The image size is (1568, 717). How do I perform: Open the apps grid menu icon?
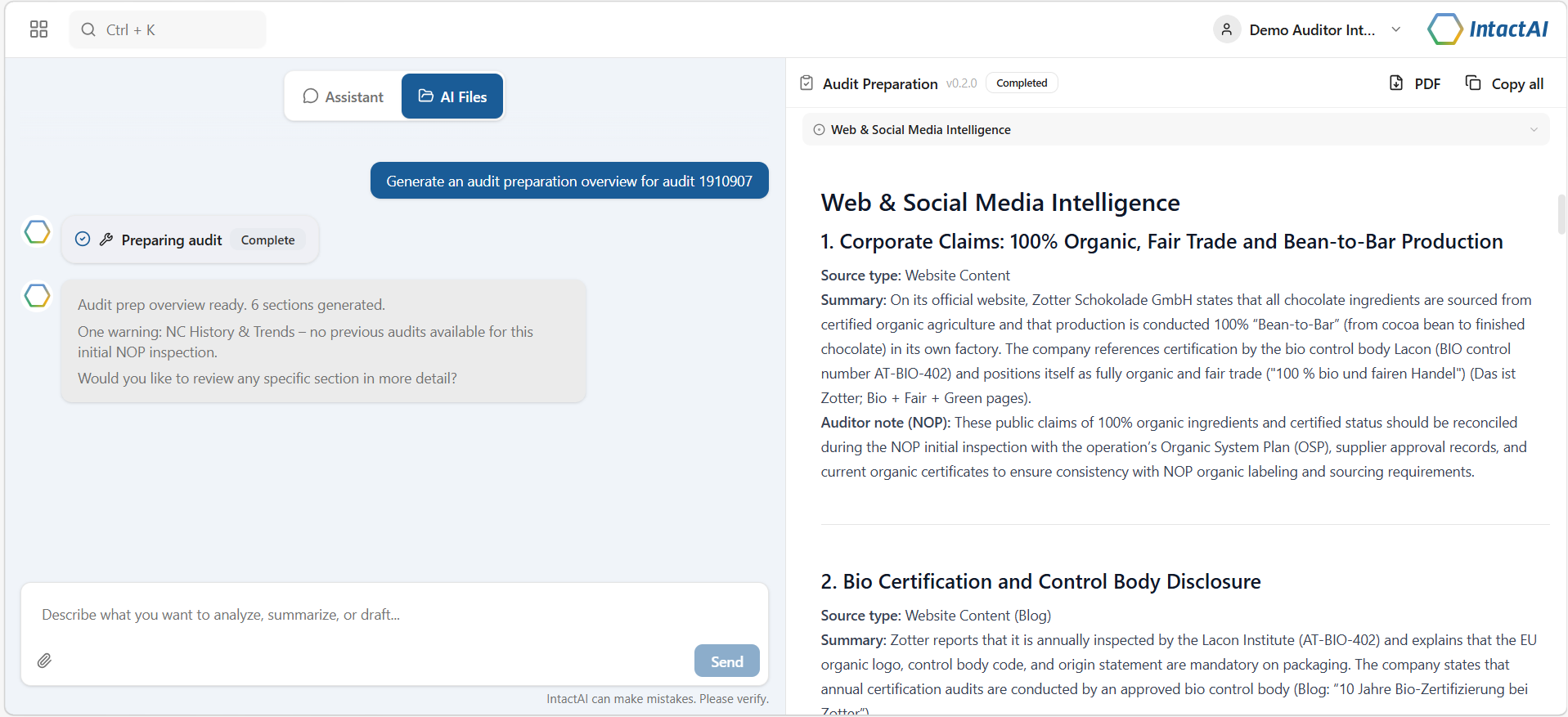click(38, 29)
